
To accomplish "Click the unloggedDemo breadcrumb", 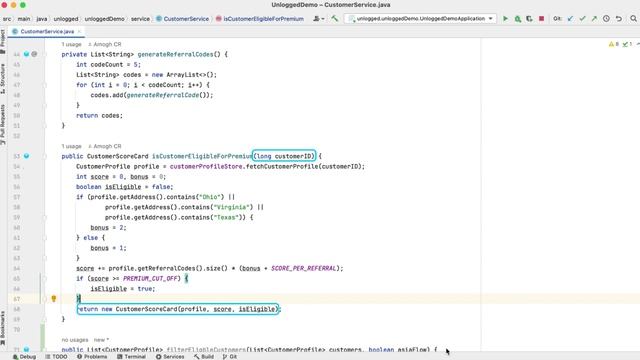I will [104, 19].
